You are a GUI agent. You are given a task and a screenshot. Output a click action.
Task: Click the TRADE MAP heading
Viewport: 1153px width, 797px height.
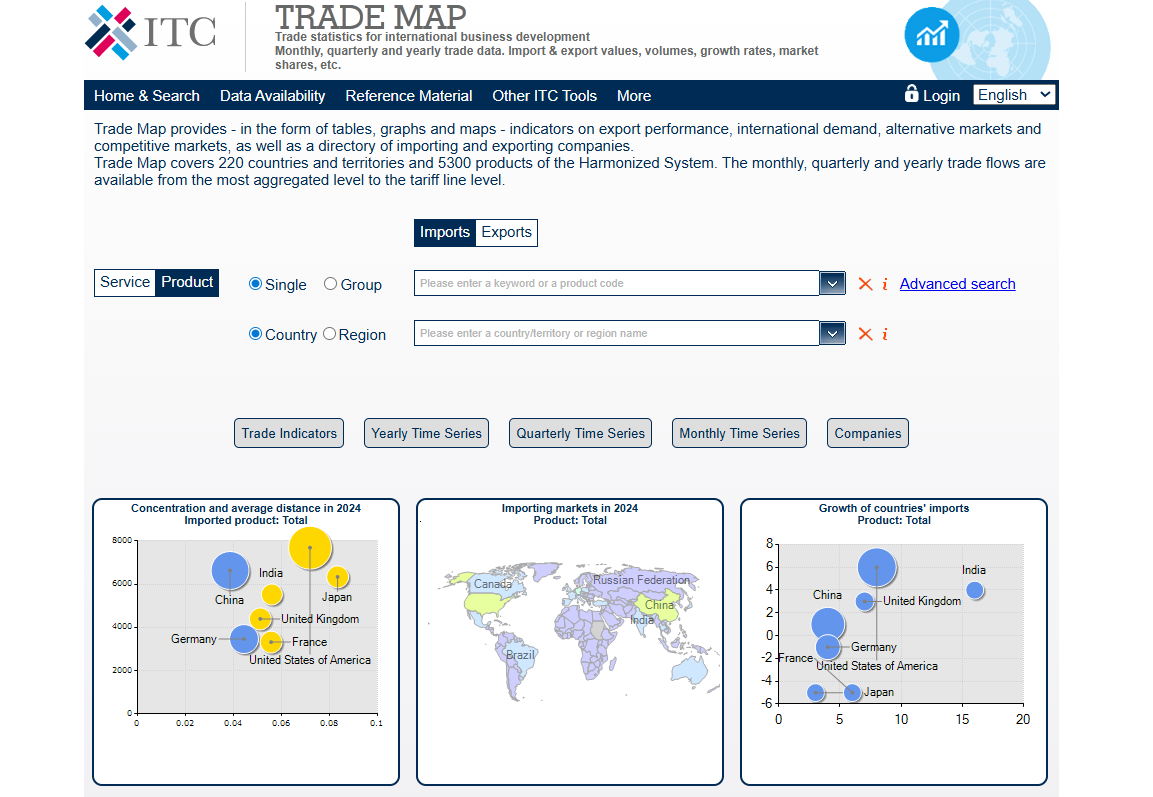click(x=371, y=17)
